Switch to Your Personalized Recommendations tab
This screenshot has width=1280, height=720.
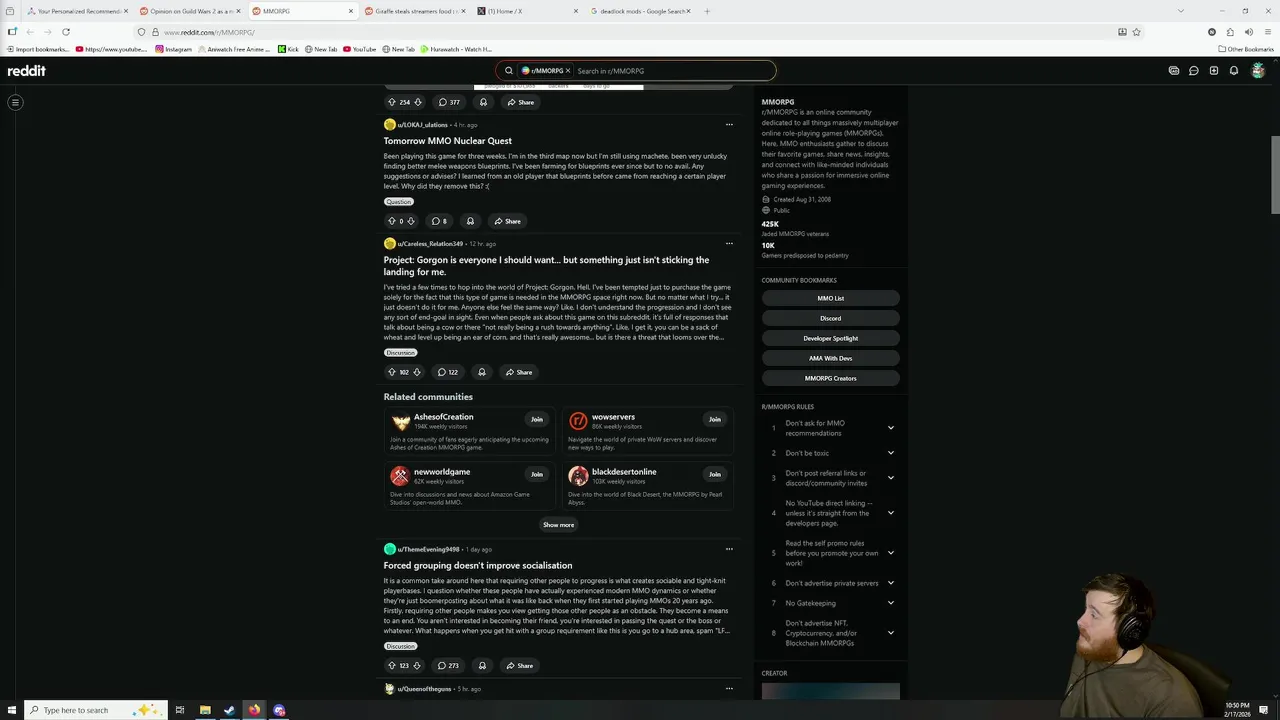click(76, 11)
